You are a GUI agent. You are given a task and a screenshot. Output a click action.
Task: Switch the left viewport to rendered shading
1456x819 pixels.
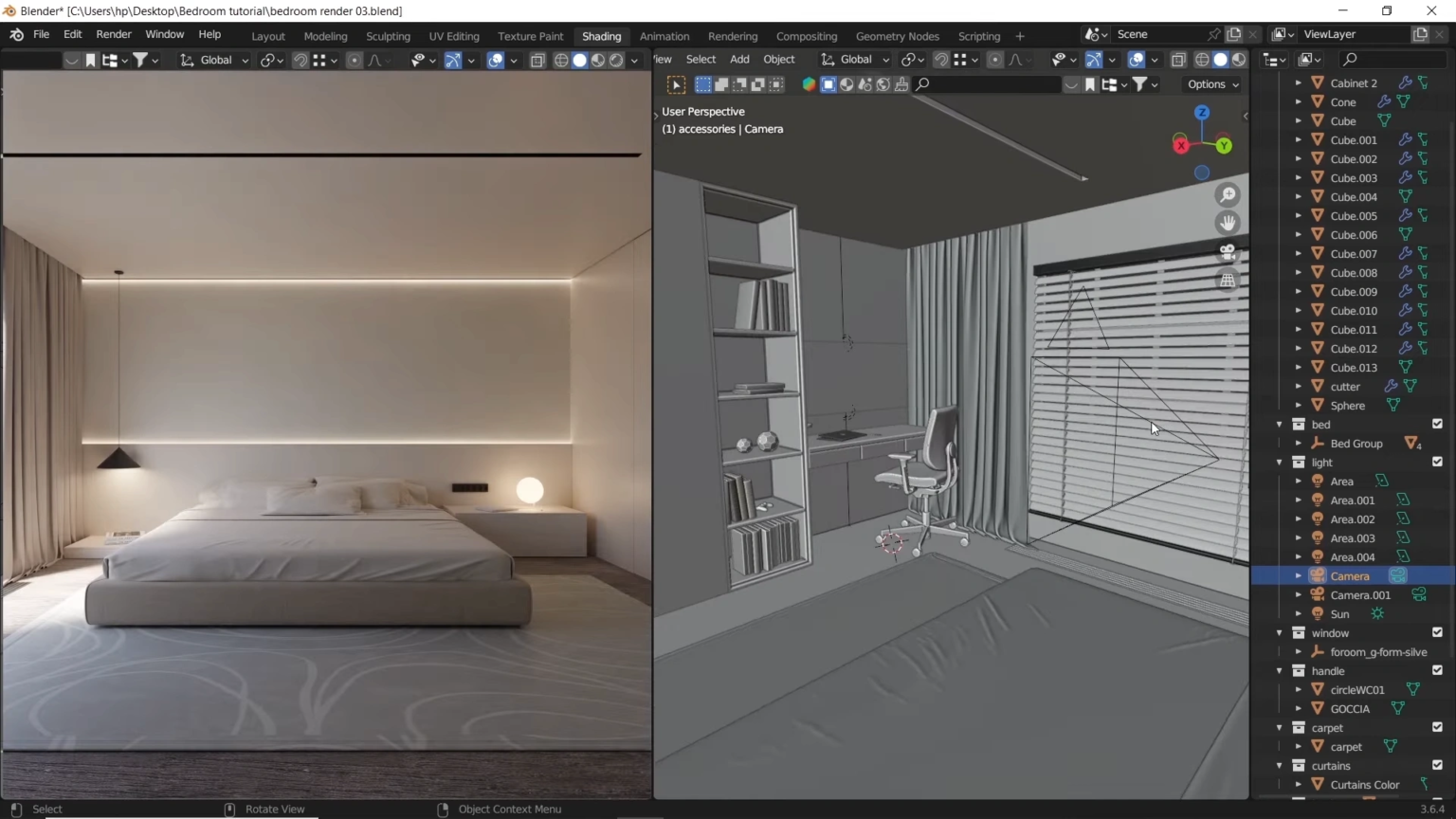[x=616, y=61]
